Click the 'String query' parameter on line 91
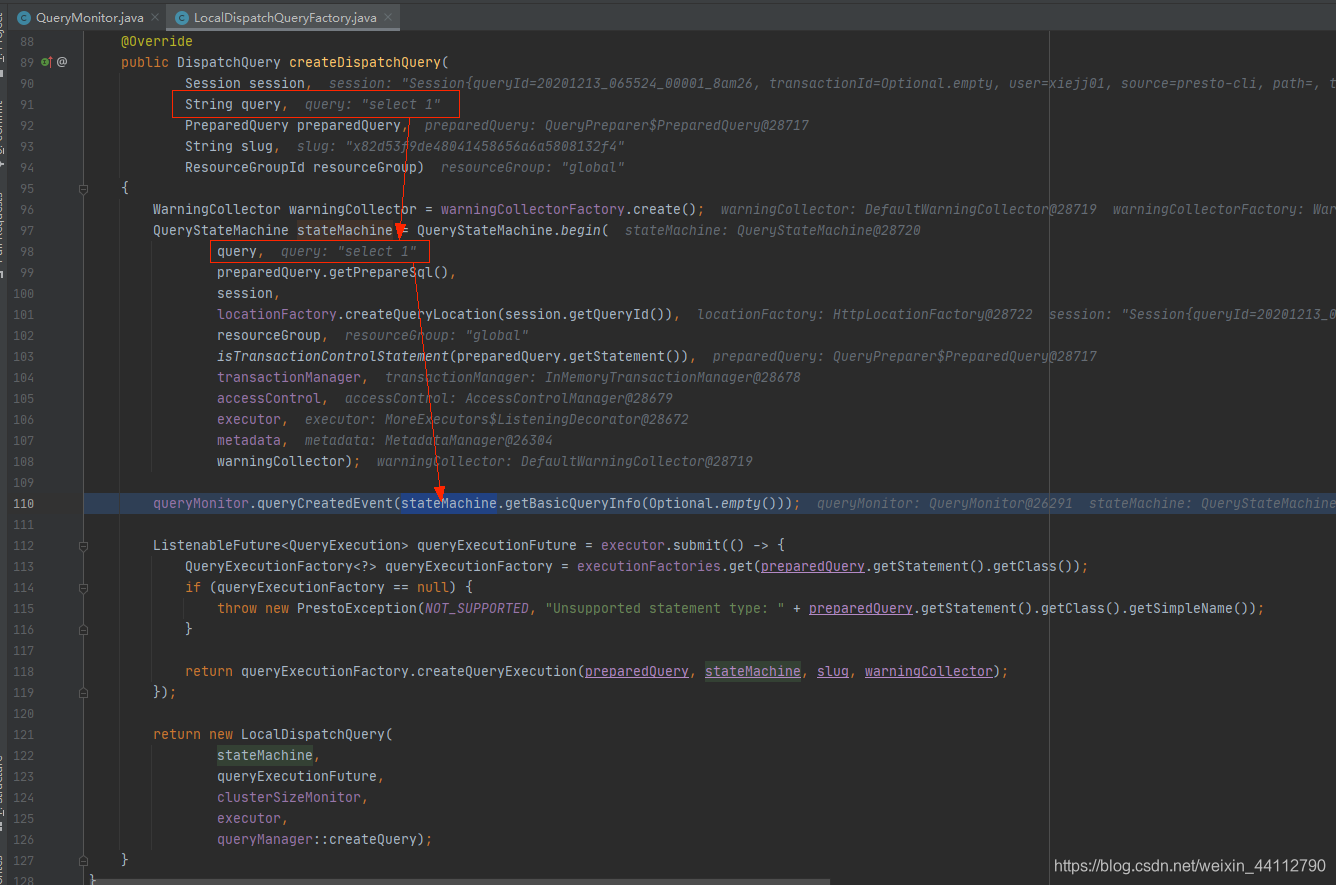Image resolution: width=1336 pixels, height=885 pixels. 233,104
